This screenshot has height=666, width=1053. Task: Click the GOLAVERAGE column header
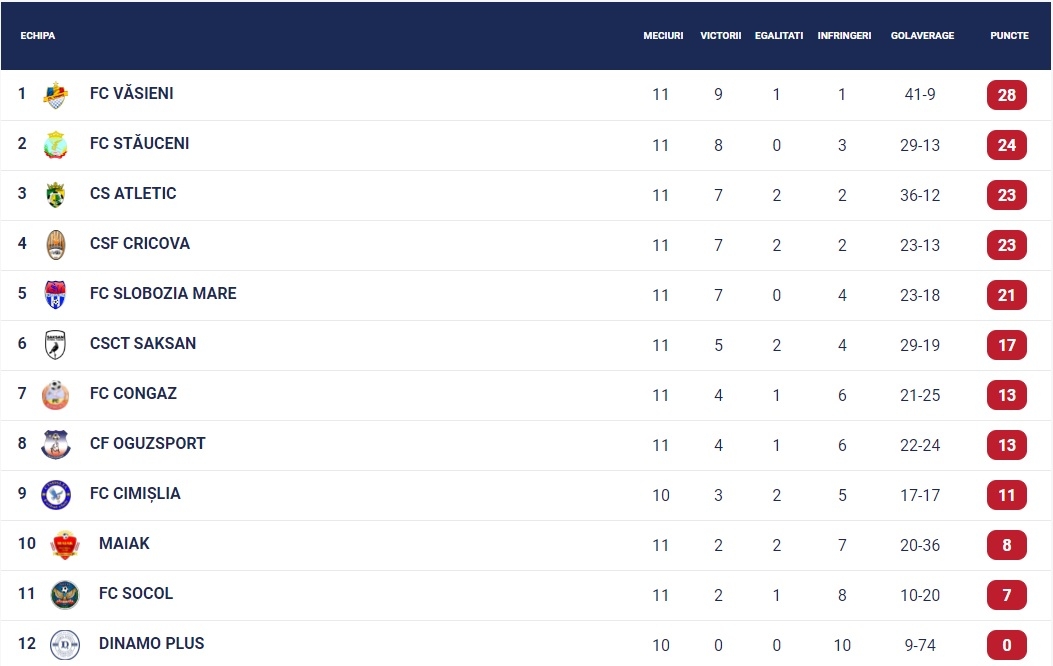click(x=923, y=36)
